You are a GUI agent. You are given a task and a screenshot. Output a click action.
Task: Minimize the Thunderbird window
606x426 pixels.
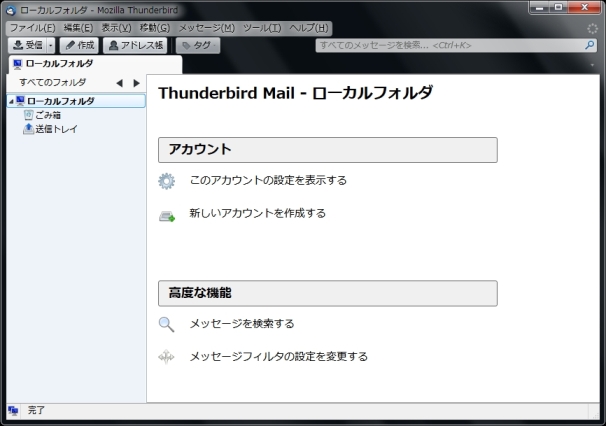point(540,7)
